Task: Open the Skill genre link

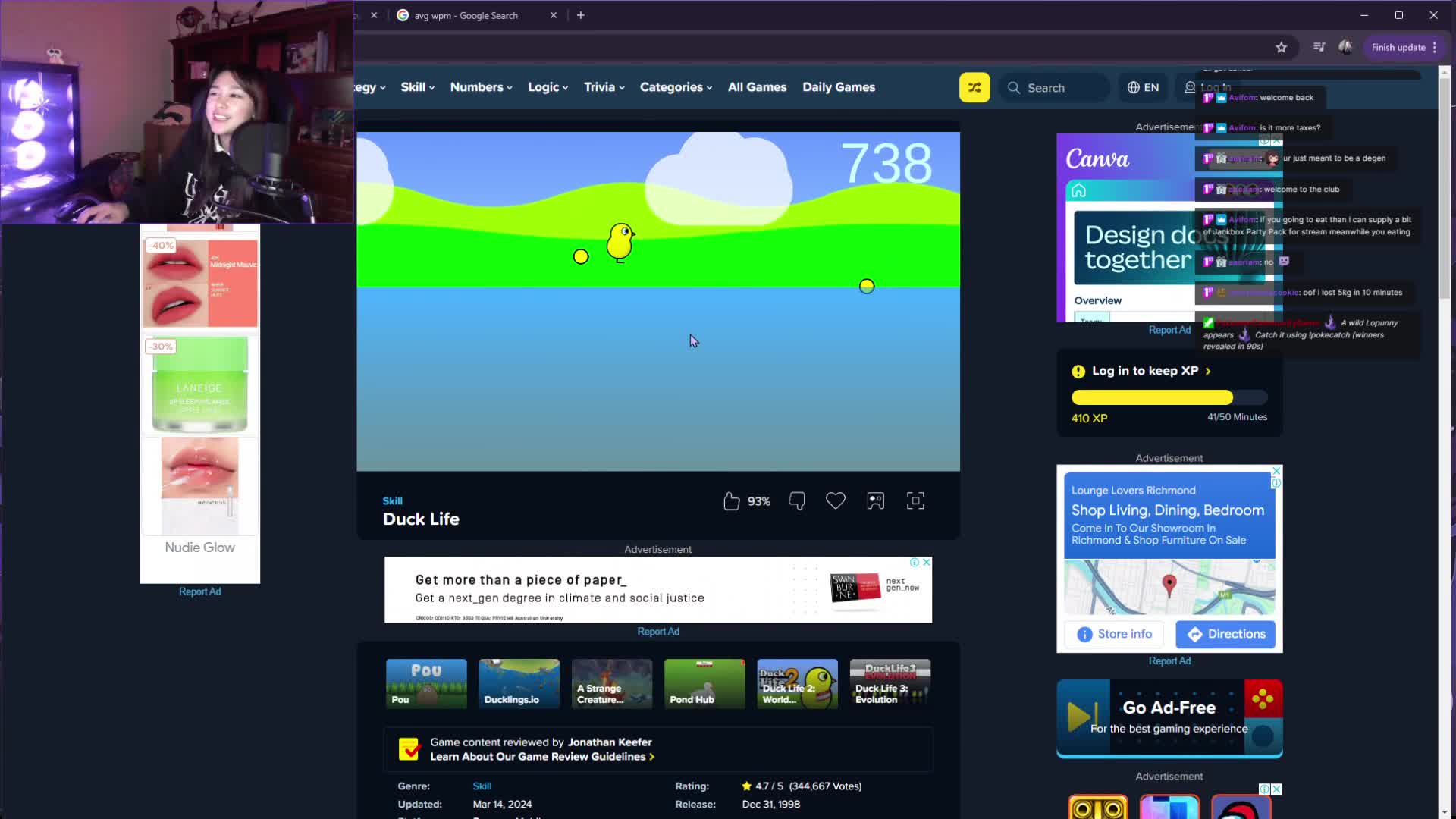Action: tap(482, 786)
